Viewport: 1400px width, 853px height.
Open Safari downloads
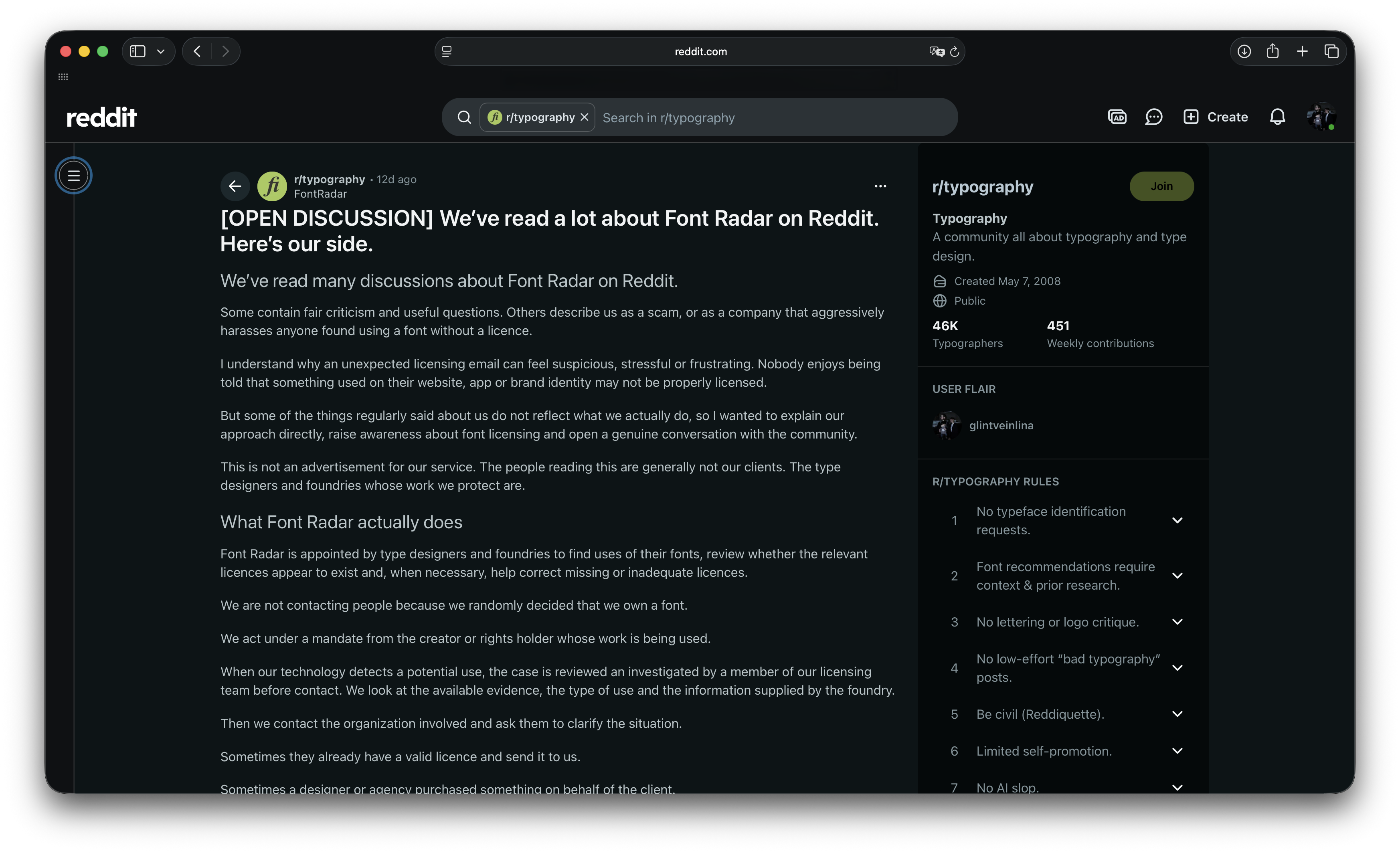(x=1244, y=52)
